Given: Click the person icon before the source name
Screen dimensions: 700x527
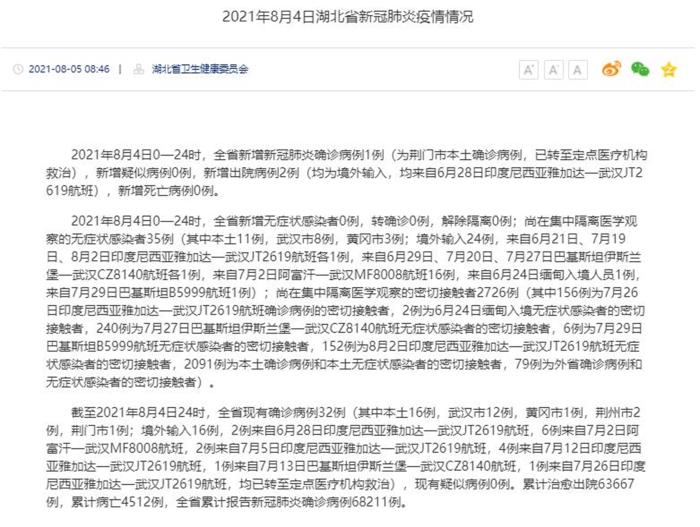Looking at the screenshot, I should 139,70.
